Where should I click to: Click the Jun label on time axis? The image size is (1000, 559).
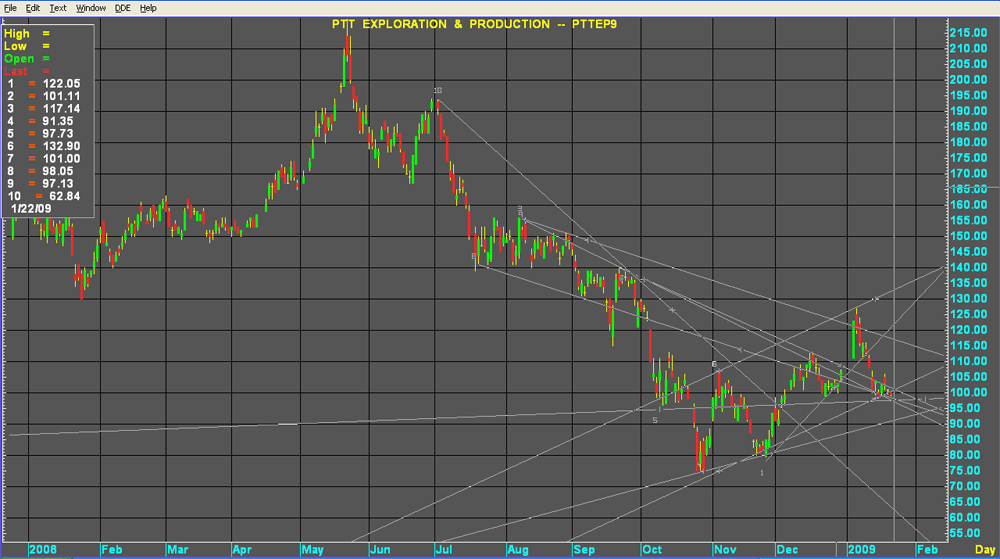point(380,549)
